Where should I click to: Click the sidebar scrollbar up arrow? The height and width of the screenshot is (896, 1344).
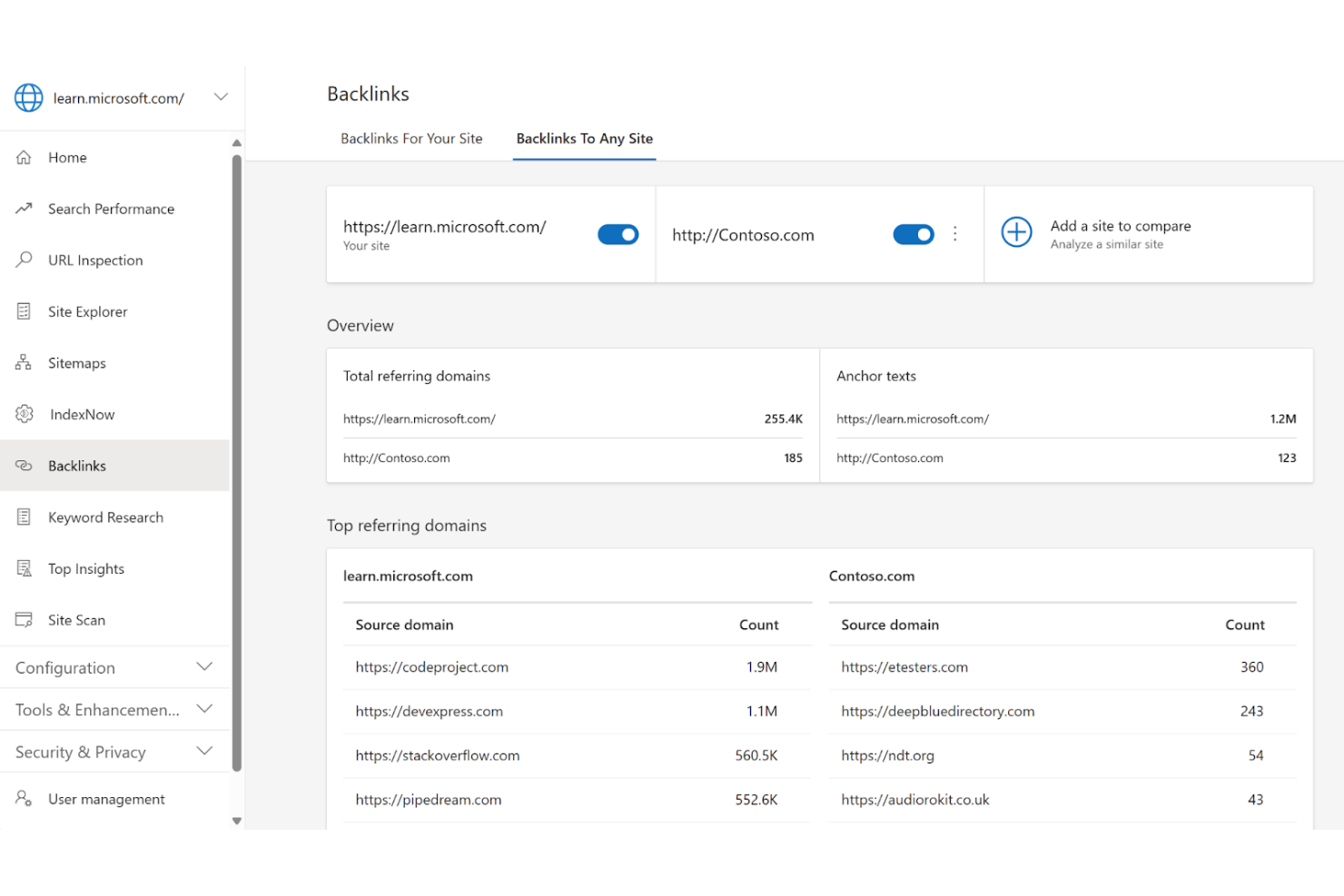point(237,143)
